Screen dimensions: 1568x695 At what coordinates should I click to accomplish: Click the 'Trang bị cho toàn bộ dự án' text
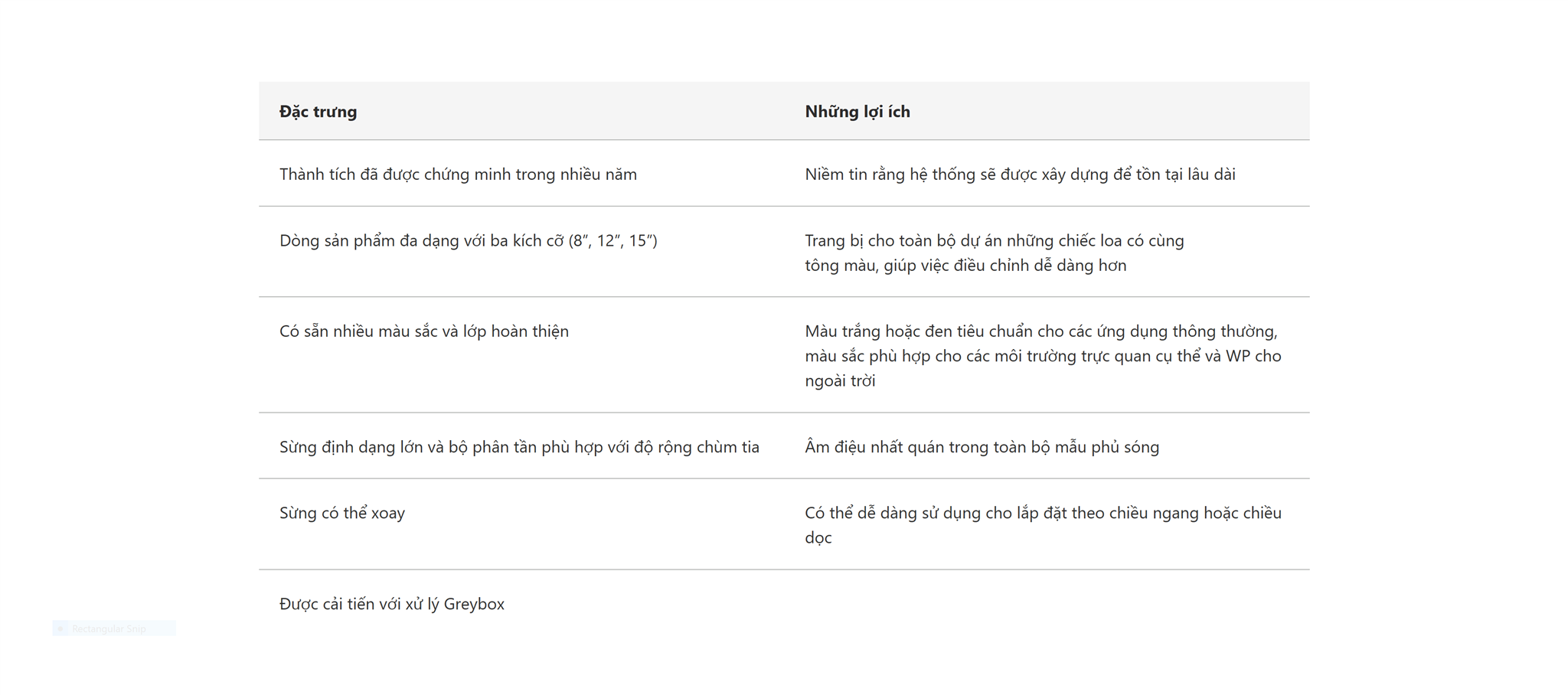pos(995,241)
